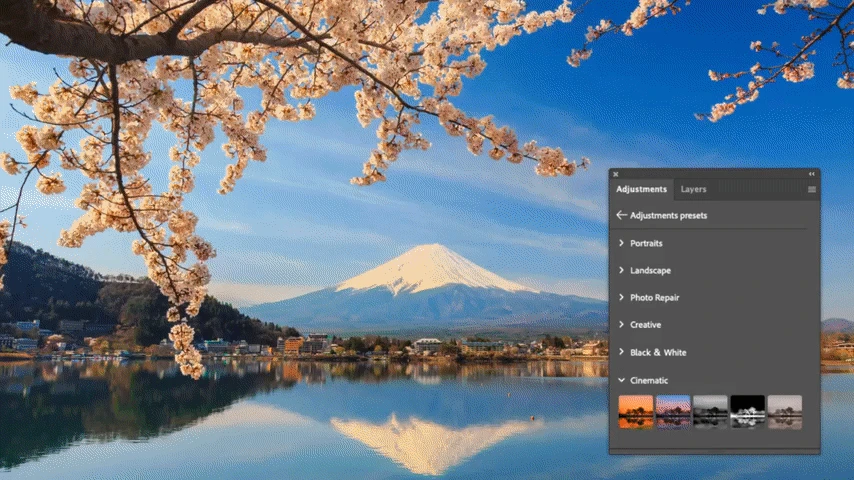
Task: Select the Adjustments tab
Action: [x=641, y=189]
